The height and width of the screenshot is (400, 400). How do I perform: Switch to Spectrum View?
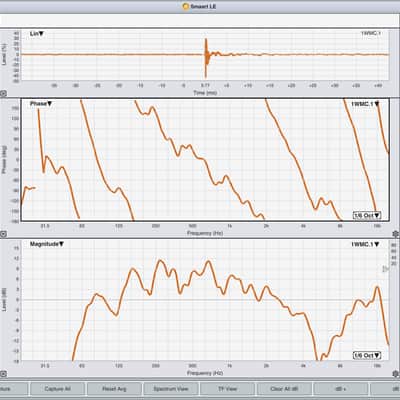pyautogui.click(x=171, y=389)
